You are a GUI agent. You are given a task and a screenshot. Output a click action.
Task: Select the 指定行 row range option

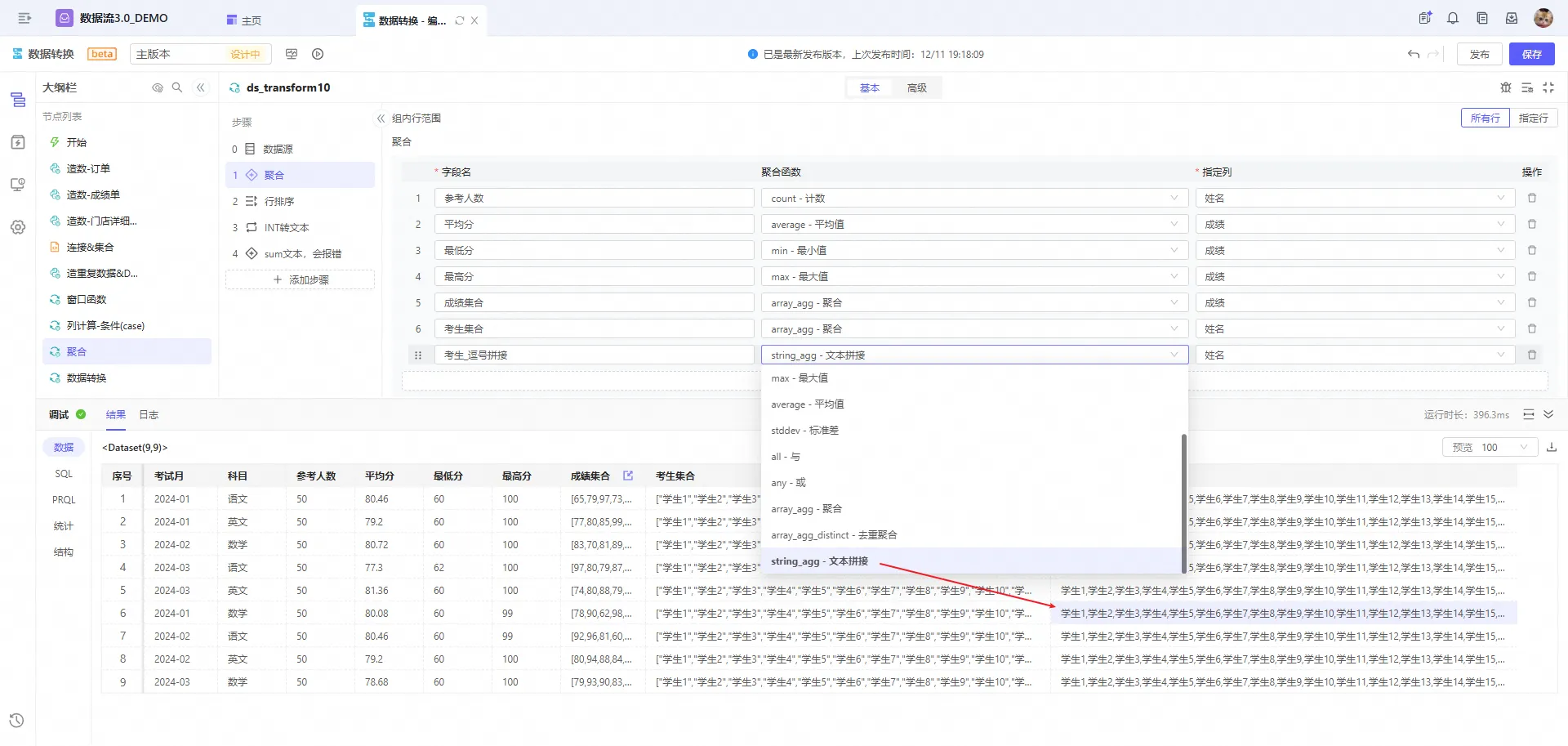[1533, 118]
